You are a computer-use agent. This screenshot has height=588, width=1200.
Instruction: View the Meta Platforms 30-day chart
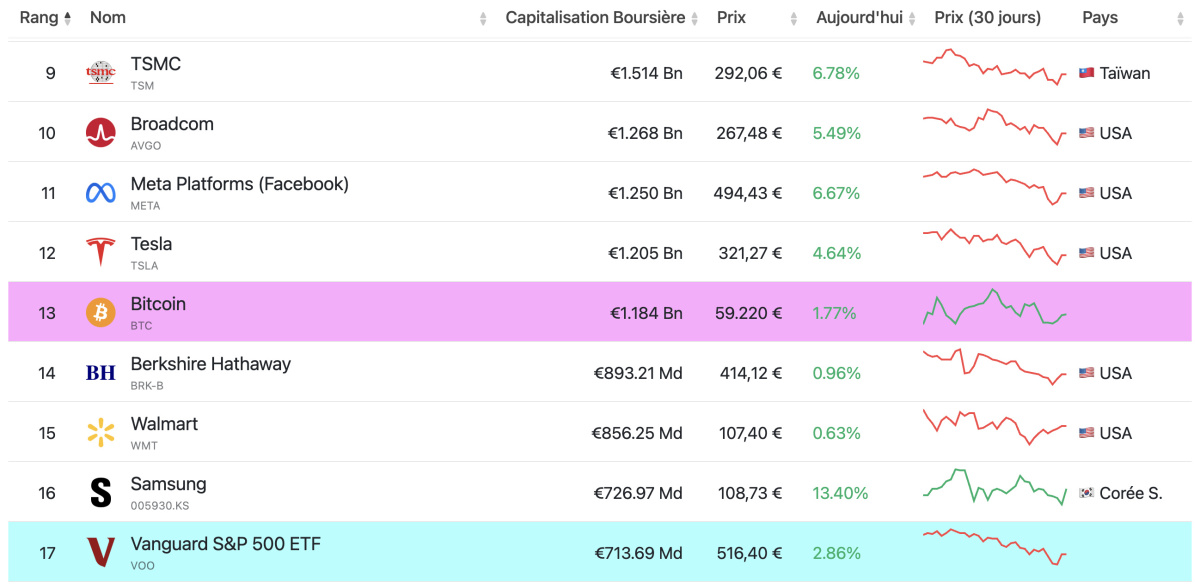995,187
